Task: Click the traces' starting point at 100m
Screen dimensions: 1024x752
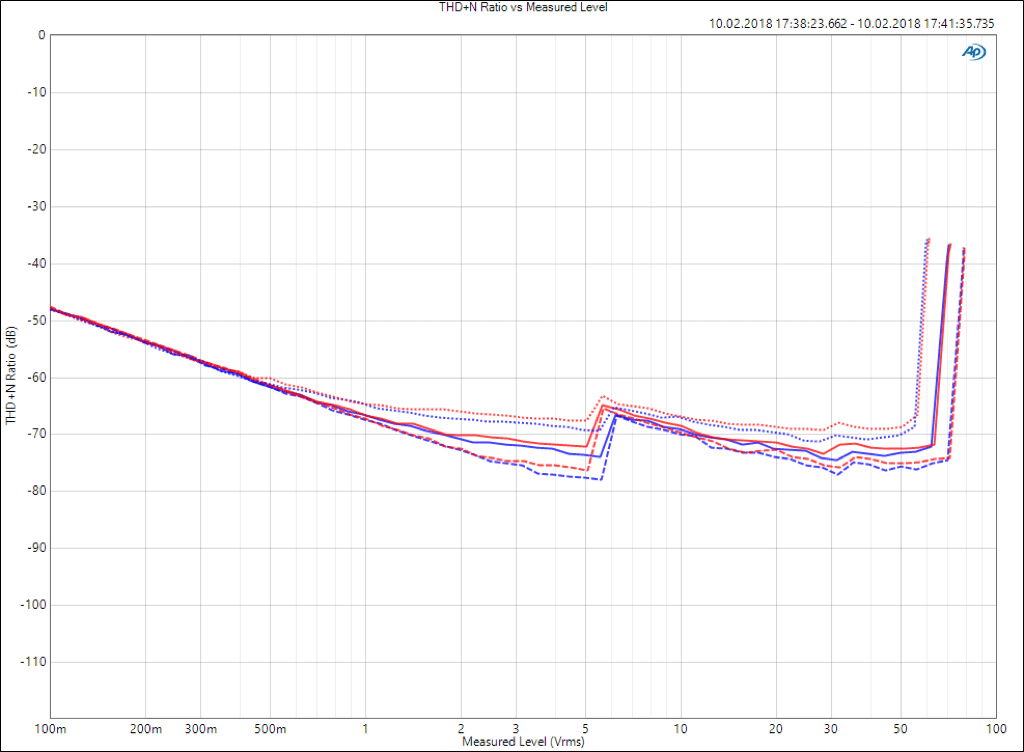Action: 52,308
